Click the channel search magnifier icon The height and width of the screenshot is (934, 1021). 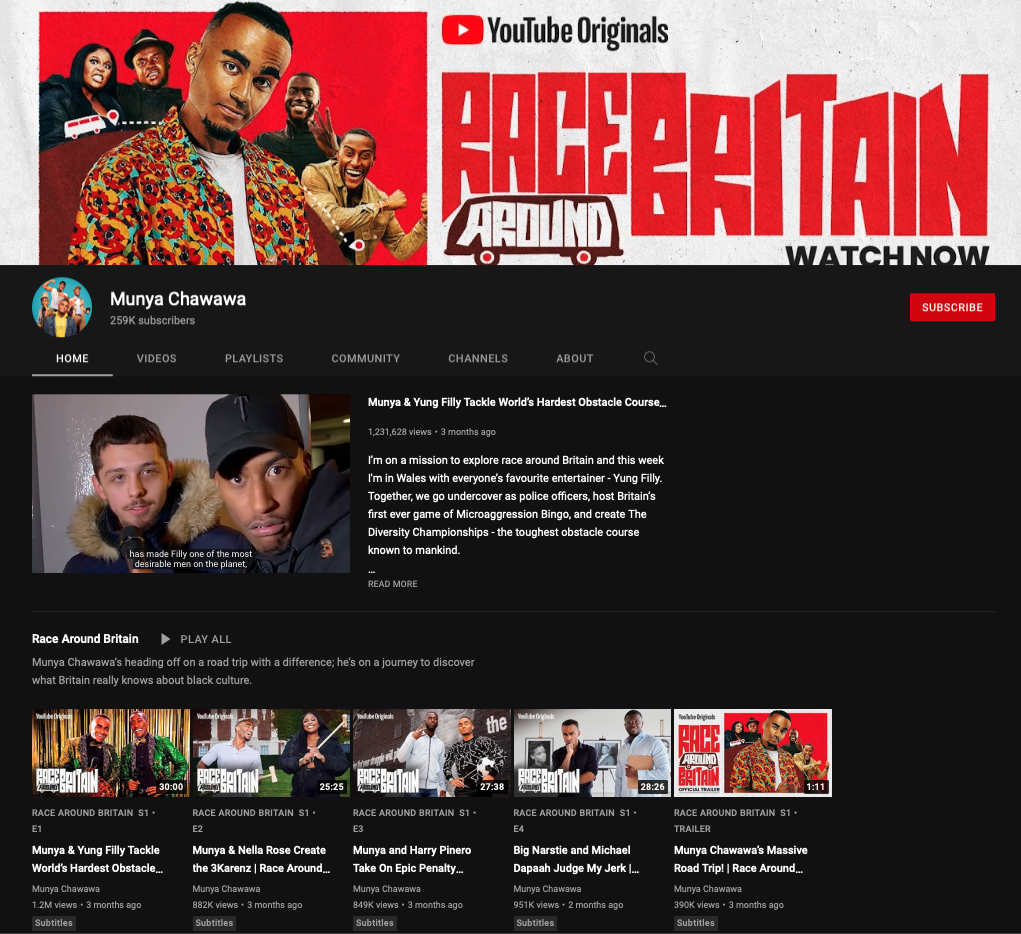pos(650,358)
